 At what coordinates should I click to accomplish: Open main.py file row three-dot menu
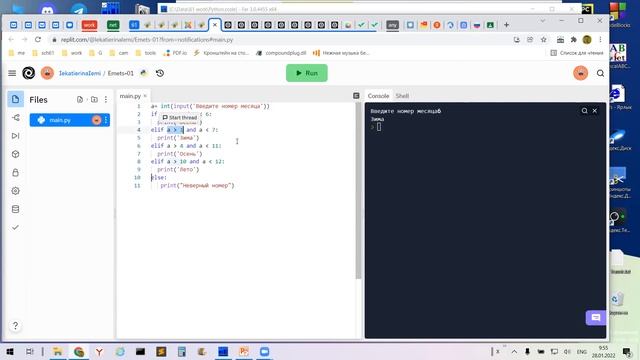(x=106, y=120)
